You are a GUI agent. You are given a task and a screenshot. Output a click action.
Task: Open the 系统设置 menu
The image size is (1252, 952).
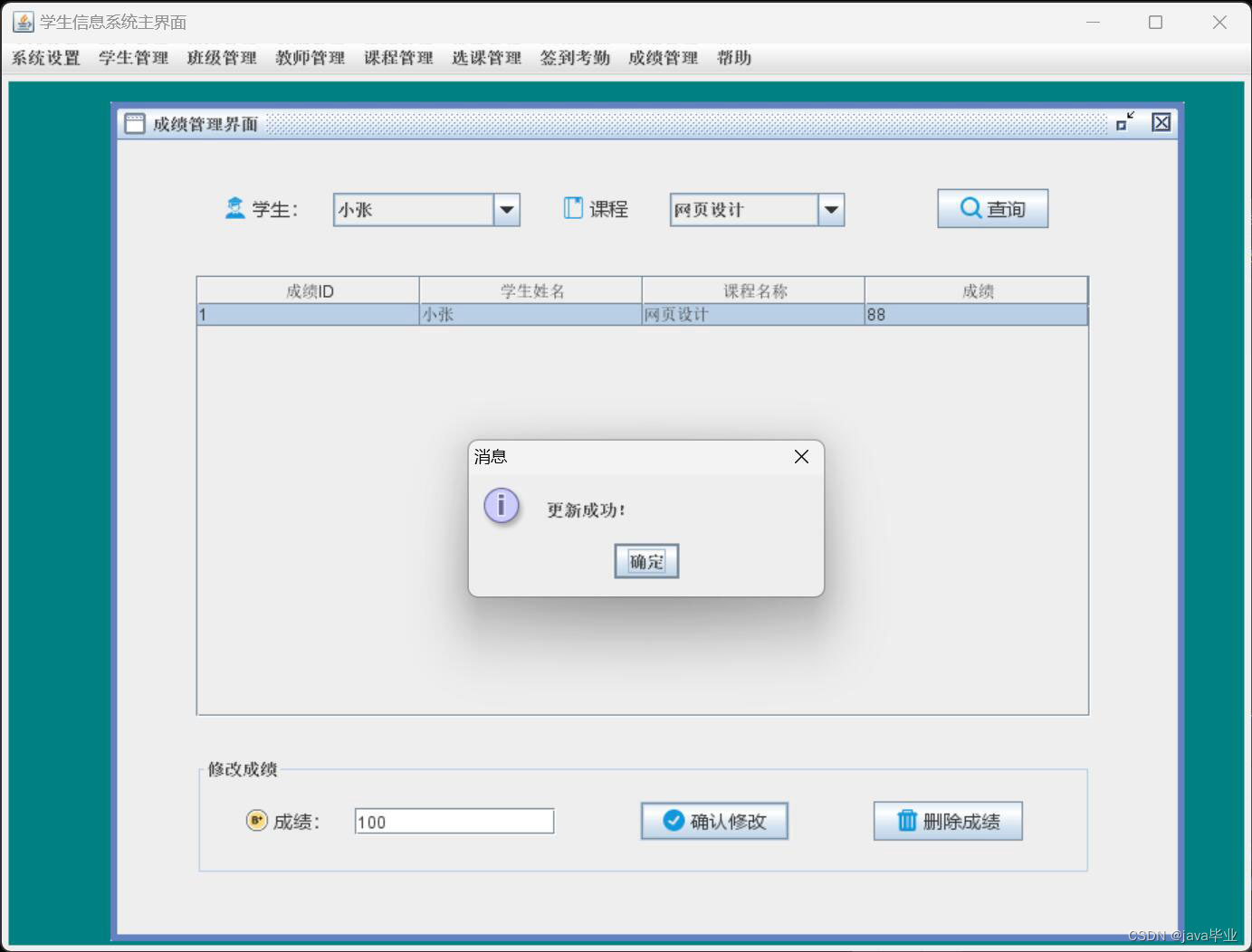pos(44,57)
